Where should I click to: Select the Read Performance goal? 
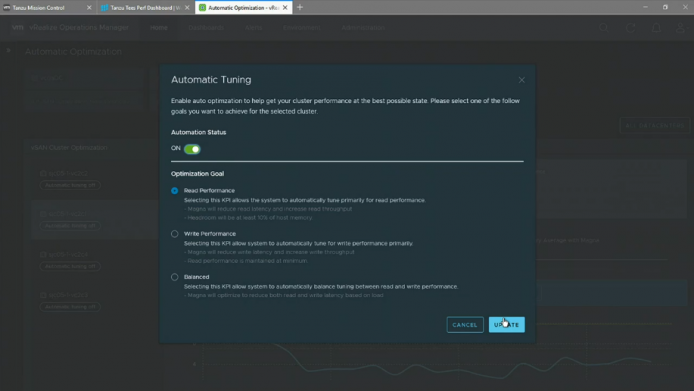(175, 190)
